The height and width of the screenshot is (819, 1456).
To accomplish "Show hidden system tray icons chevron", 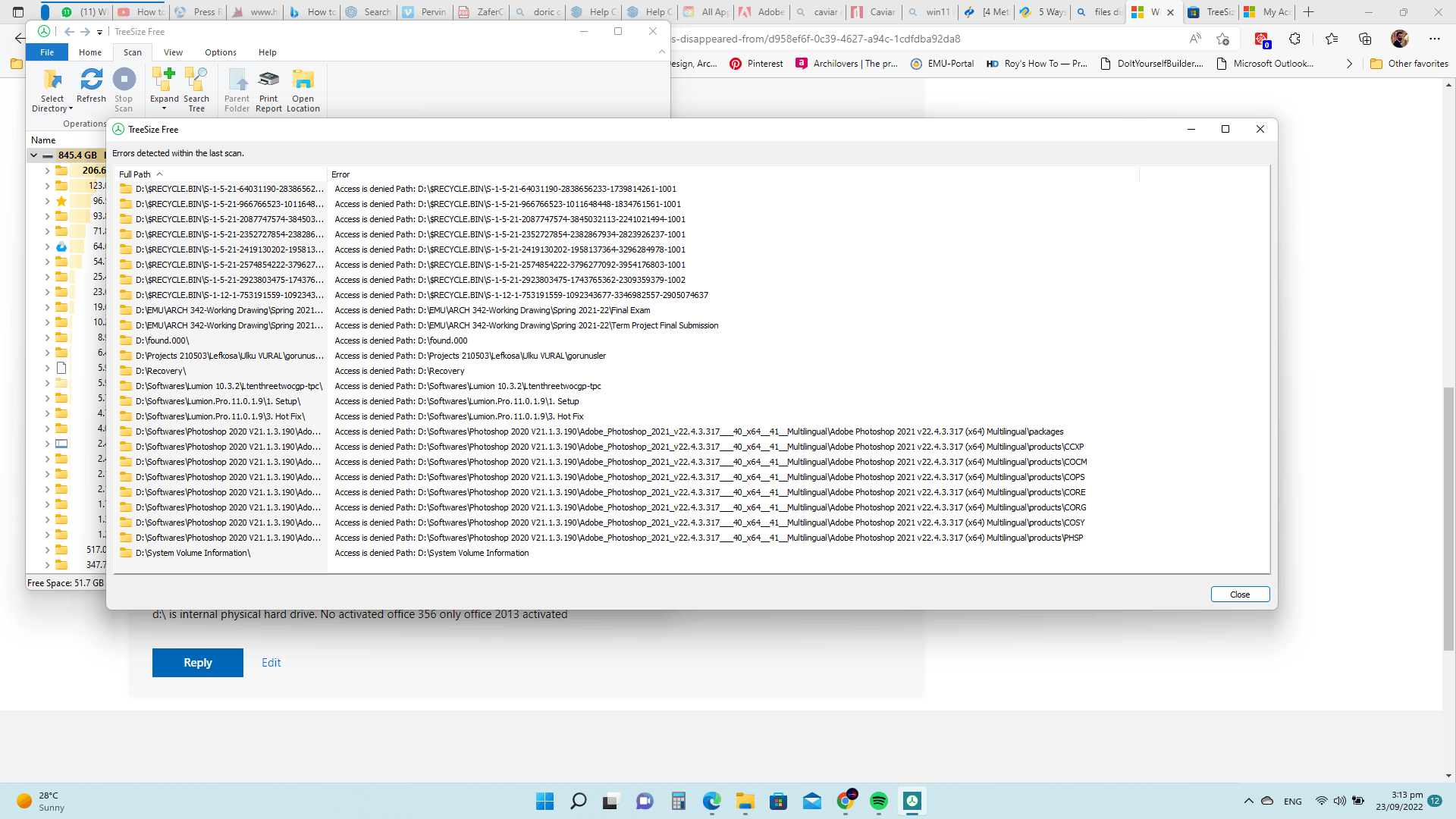I will [1249, 802].
